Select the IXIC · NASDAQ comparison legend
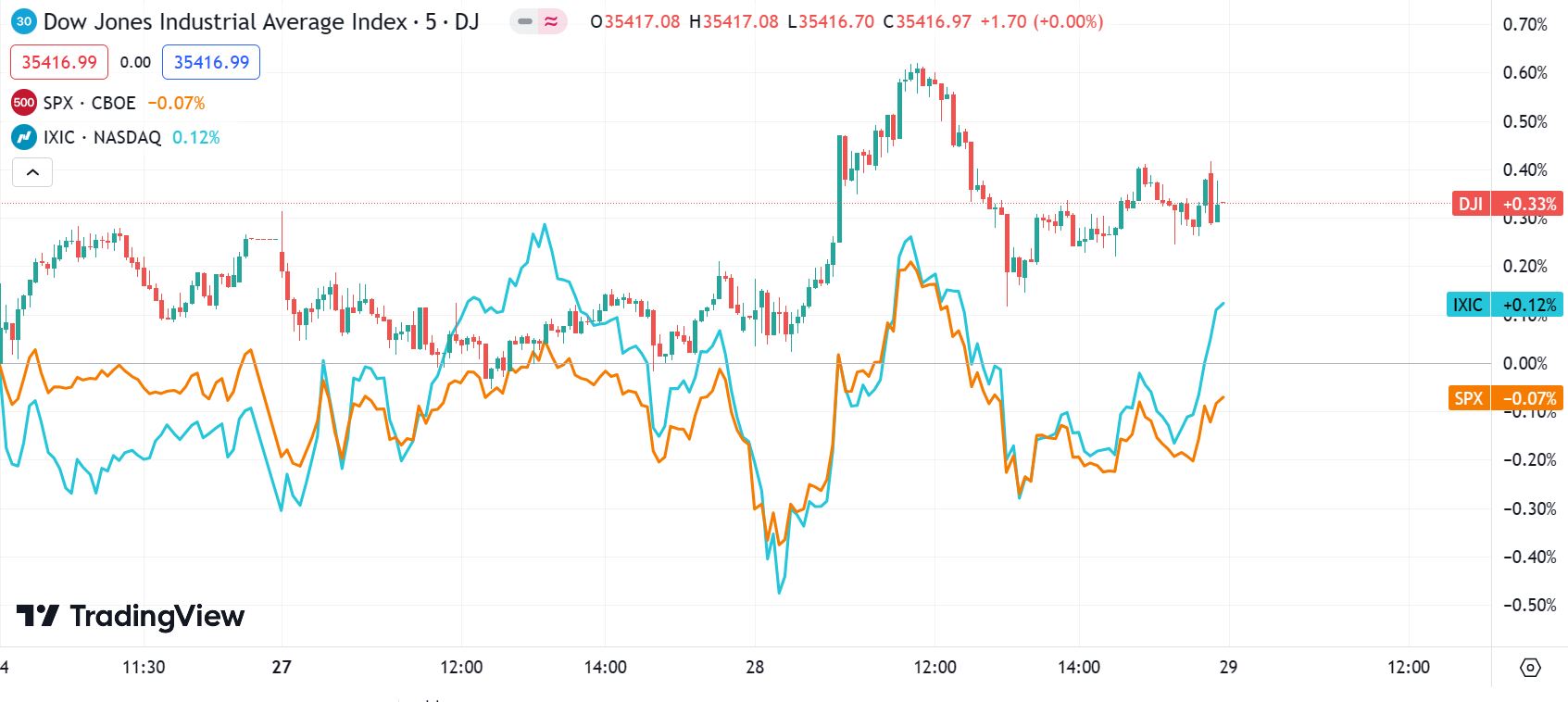This screenshot has height=702, width=1568. point(102,137)
